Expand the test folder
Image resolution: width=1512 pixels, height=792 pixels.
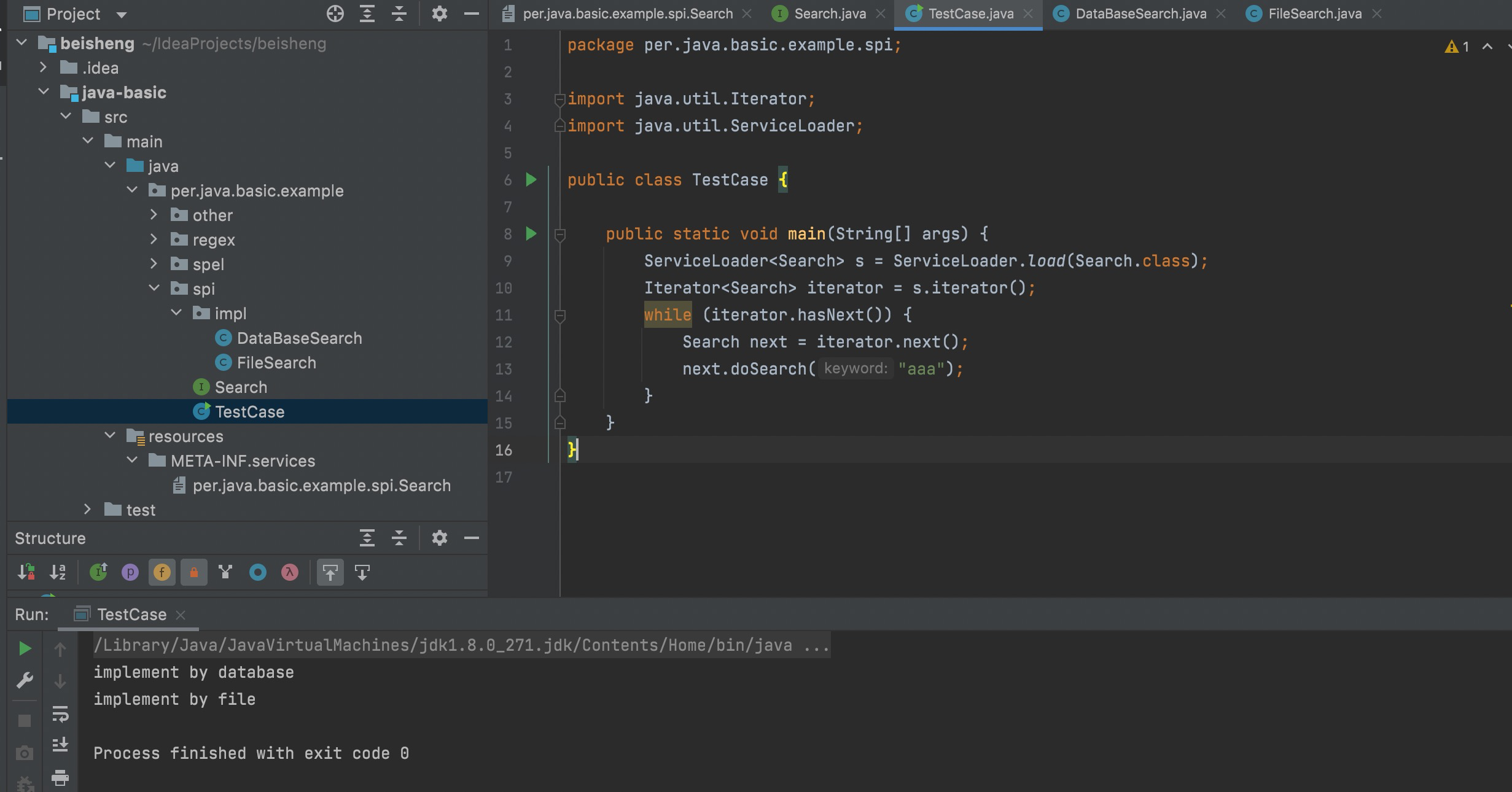point(87,510)
